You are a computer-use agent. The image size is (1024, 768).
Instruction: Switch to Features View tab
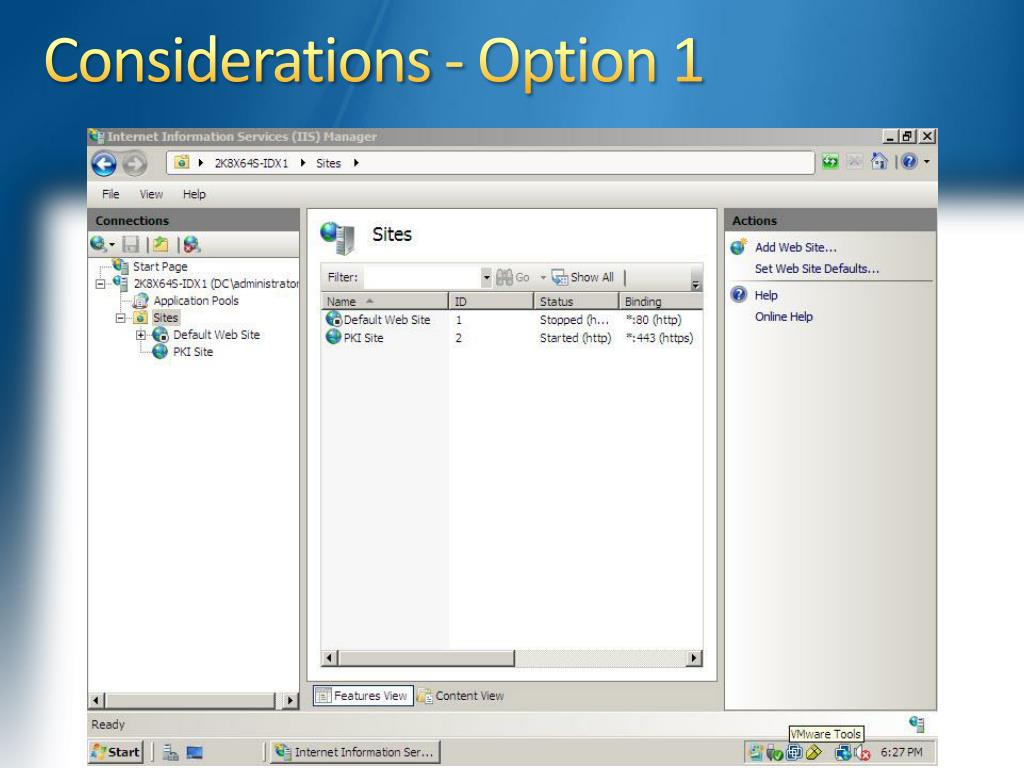[362, 696]
